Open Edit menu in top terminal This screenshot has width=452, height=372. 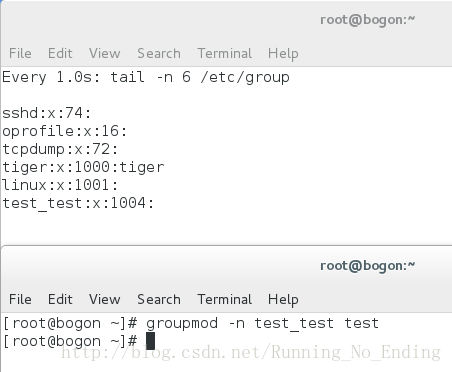[x=60, y=53]
